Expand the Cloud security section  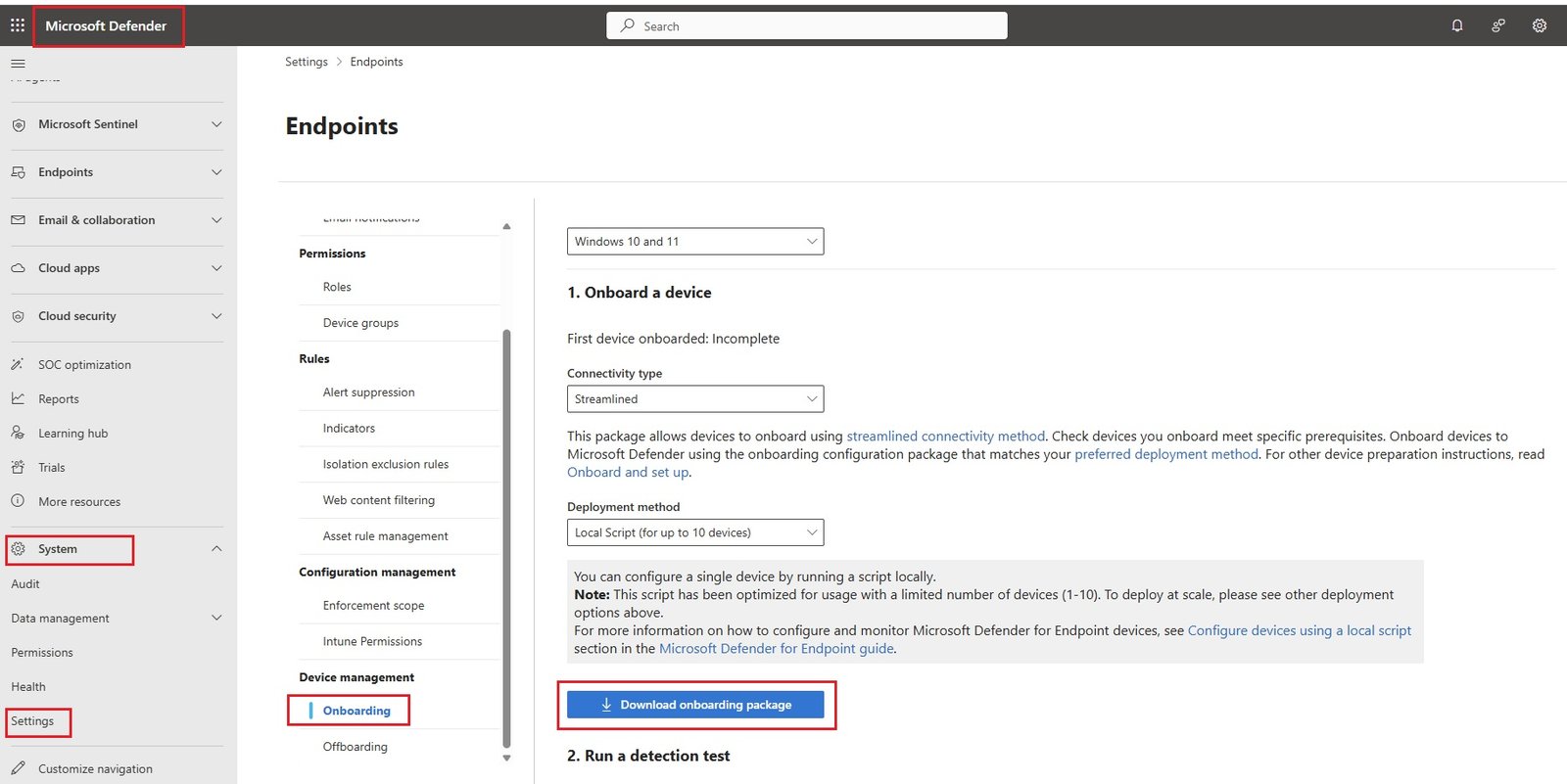[216, 316]
